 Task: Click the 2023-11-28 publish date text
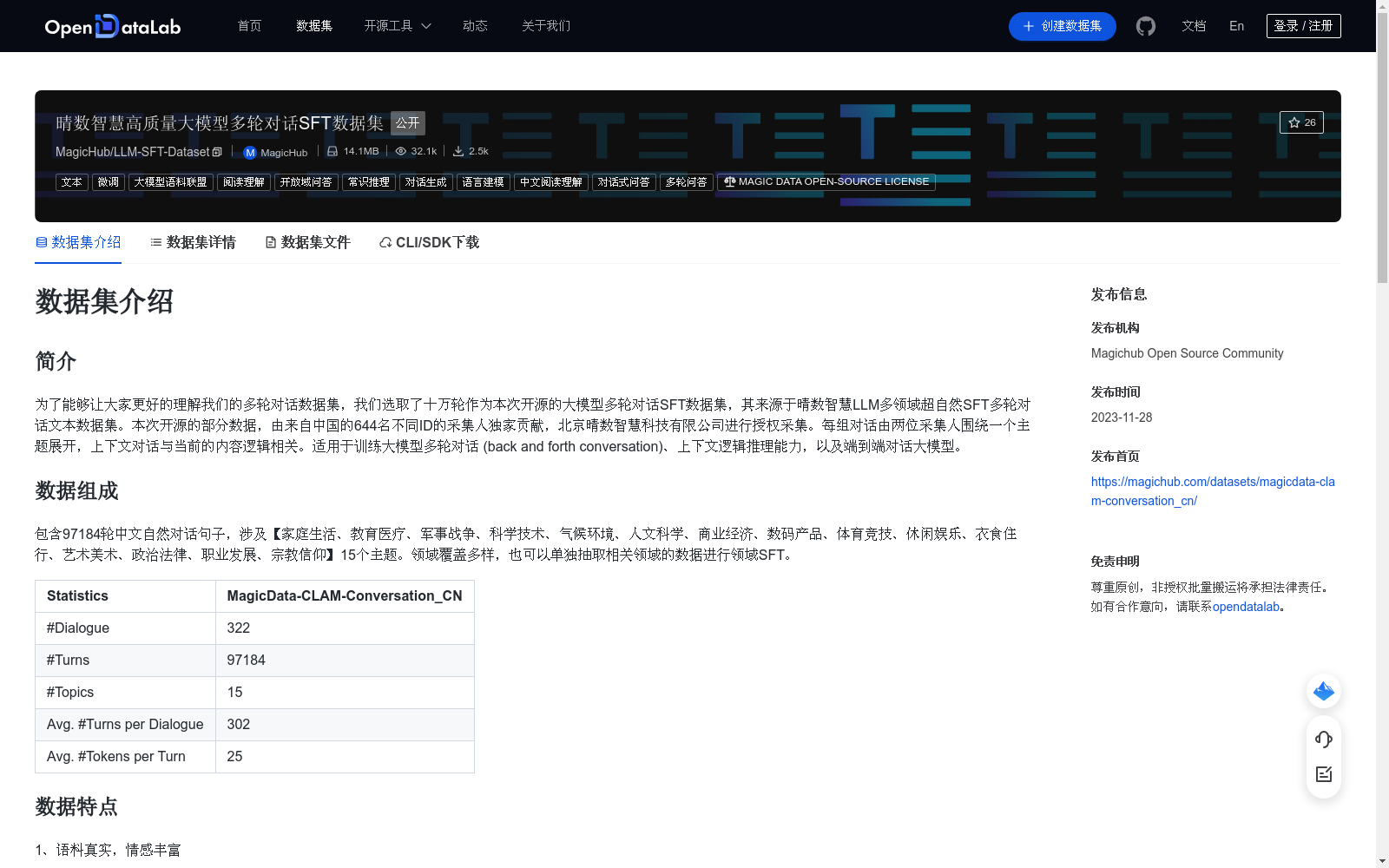click(1122, 418)
